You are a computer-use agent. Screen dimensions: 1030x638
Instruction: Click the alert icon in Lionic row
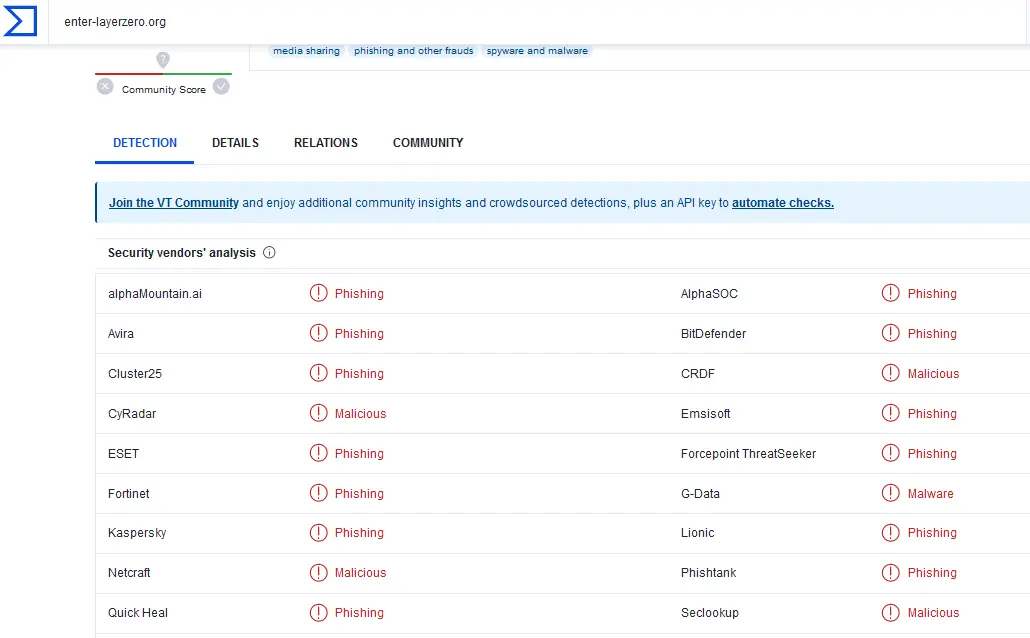891,533
